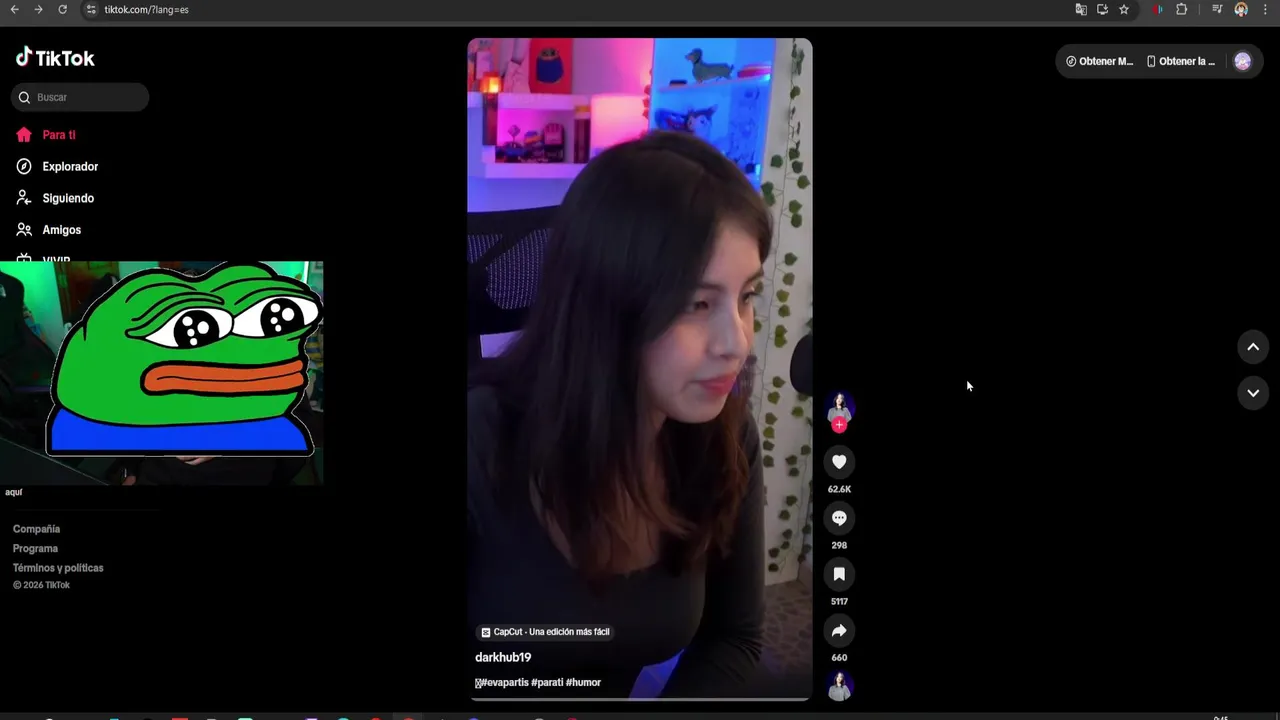
Task: Go to next video with down chevron
Action: click(x=1253, y=393)
